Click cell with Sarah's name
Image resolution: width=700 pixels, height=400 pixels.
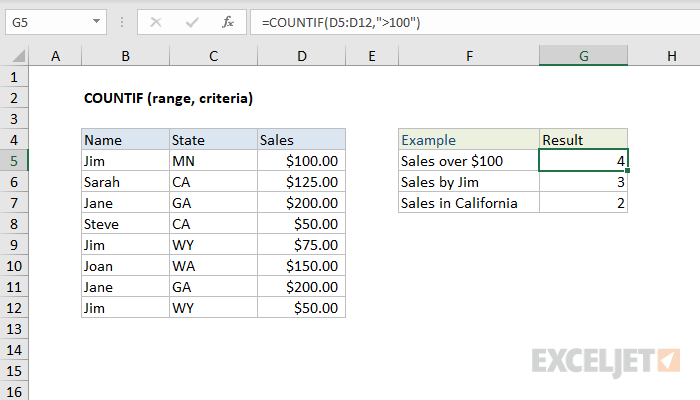(125, 182)
